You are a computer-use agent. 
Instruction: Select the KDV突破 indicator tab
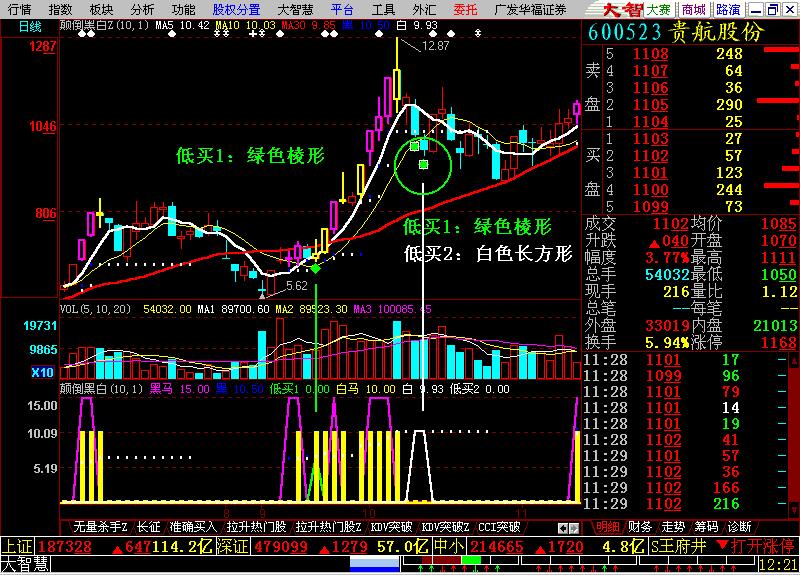[391, 526]
